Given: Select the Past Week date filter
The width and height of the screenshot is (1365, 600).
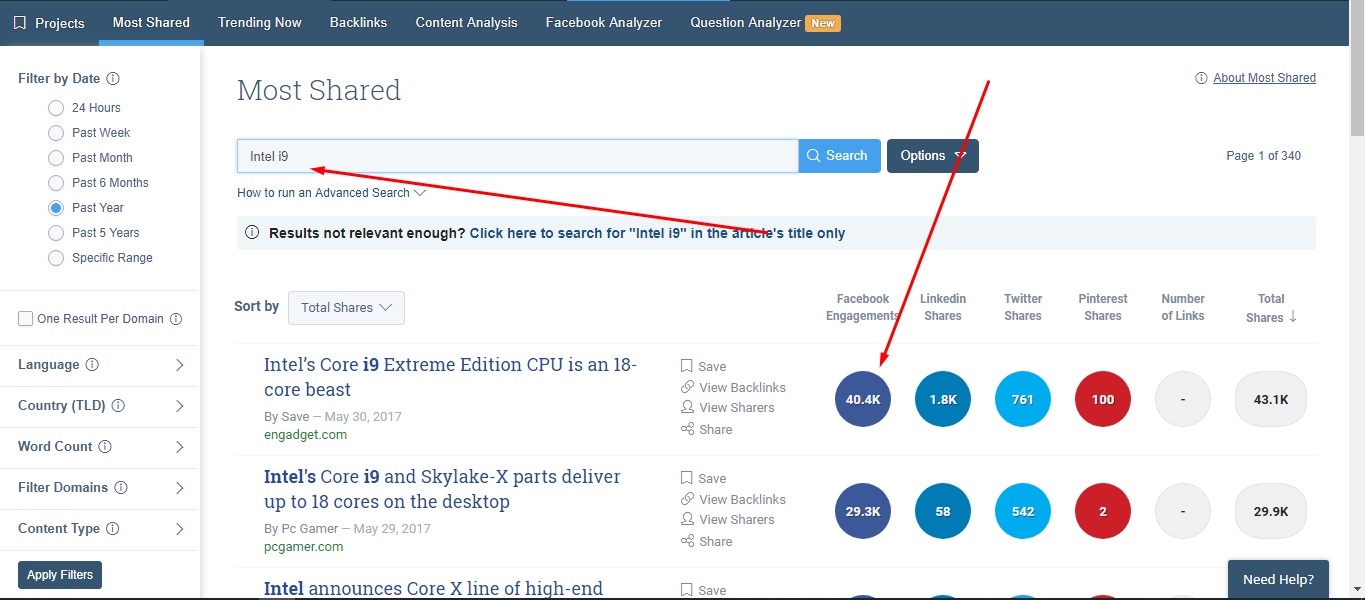Looking at the screenshot, I should tap(56, 133).
